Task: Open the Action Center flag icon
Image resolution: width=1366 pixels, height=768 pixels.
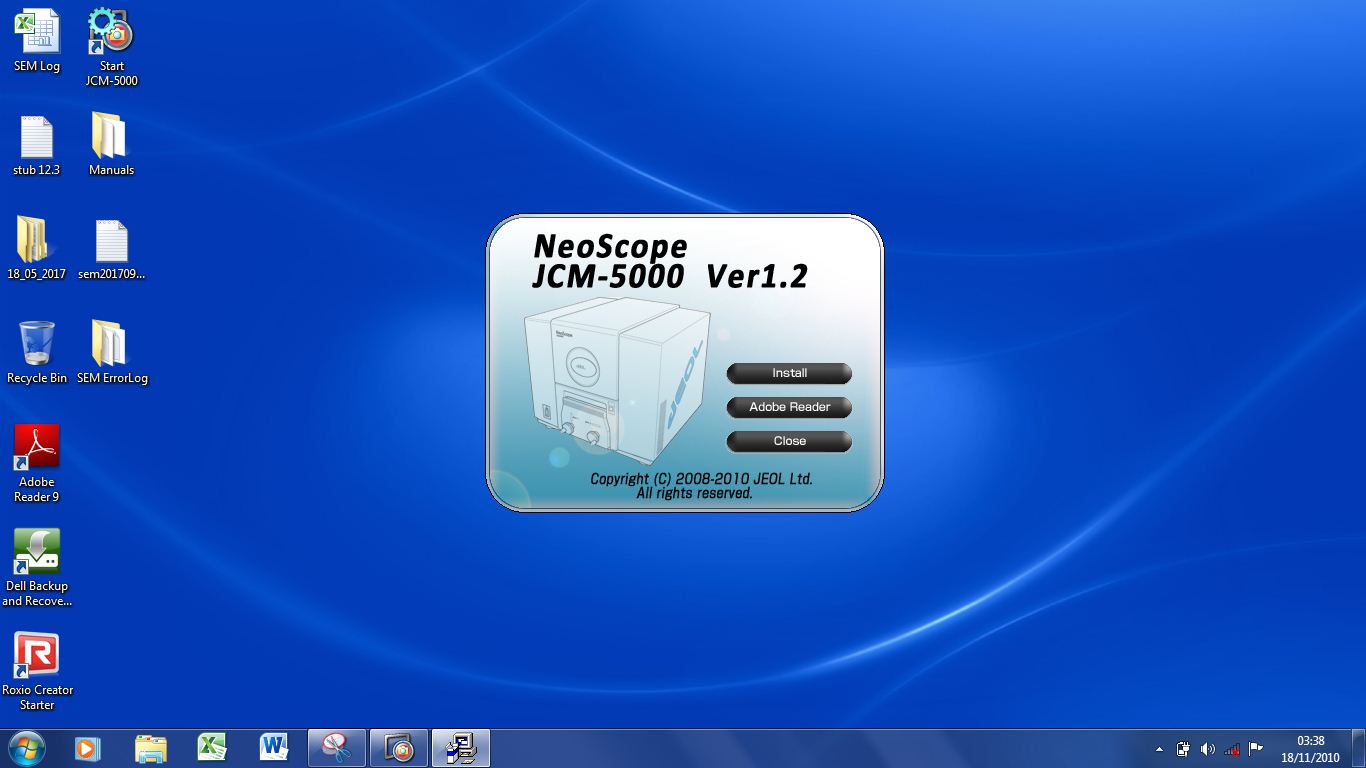Action: [x=1256, y=749]
